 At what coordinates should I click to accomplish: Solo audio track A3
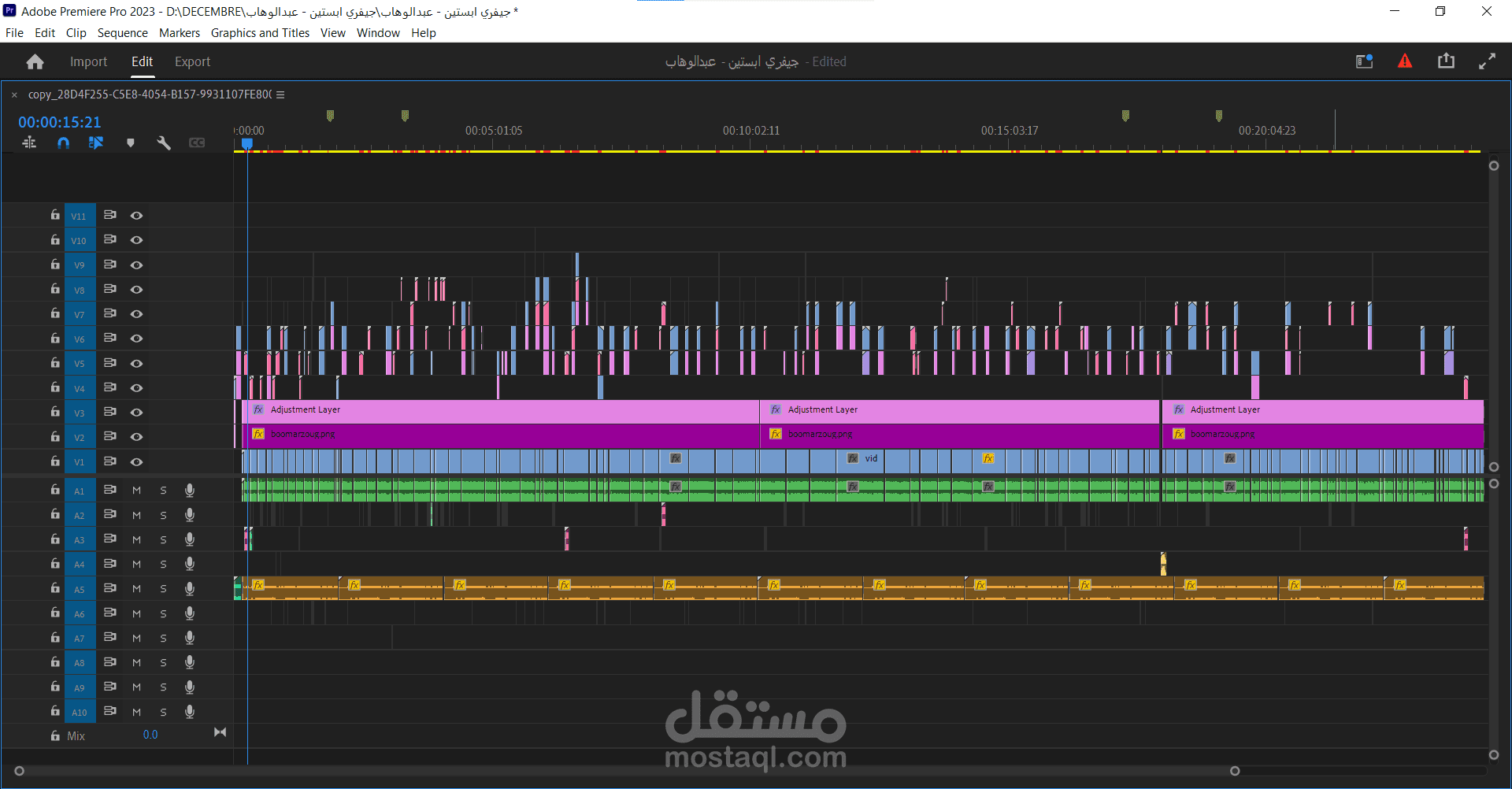click(163, 539)
